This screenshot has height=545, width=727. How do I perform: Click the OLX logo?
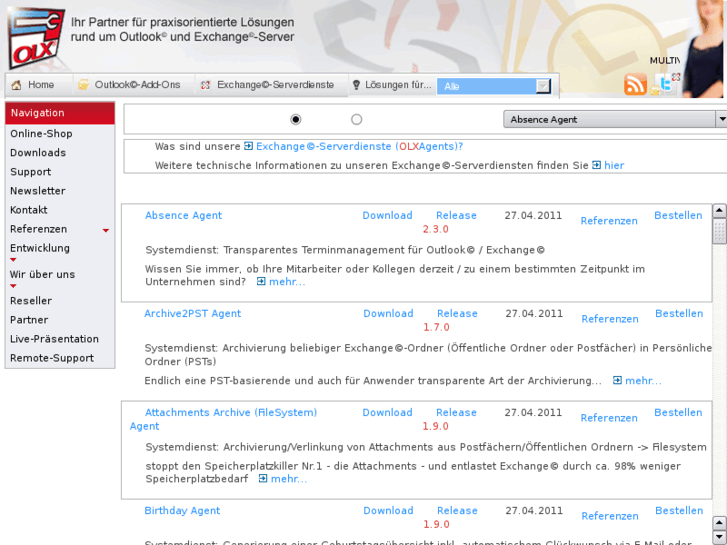(x=36, y=38)
